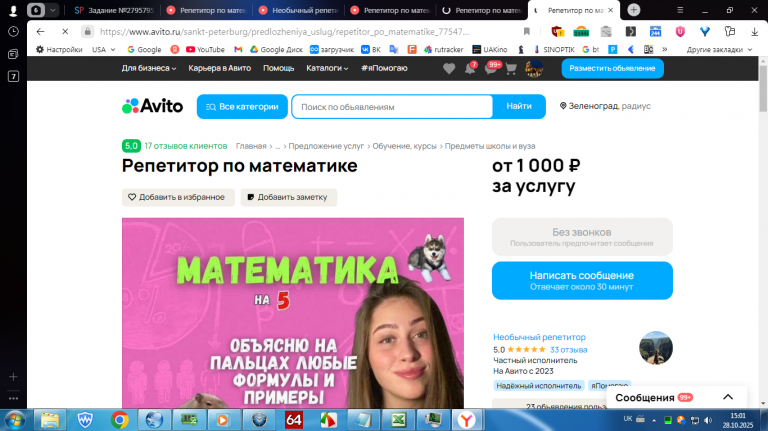Open the Avito user profile avatar

pos(534,69)
